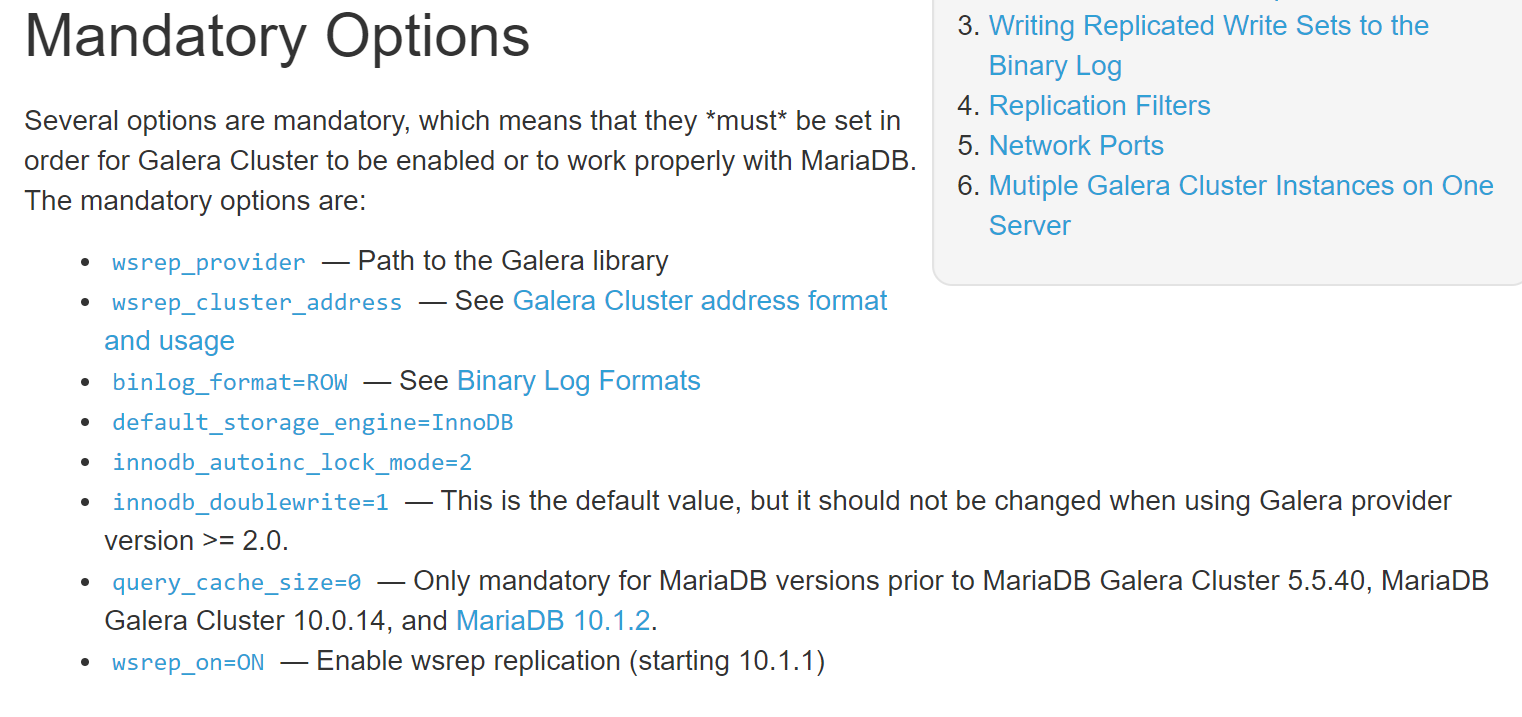Screen dimensions: 1522x717
Task: Open the MariaDB 10.1.2 release link
Action: 553,621
